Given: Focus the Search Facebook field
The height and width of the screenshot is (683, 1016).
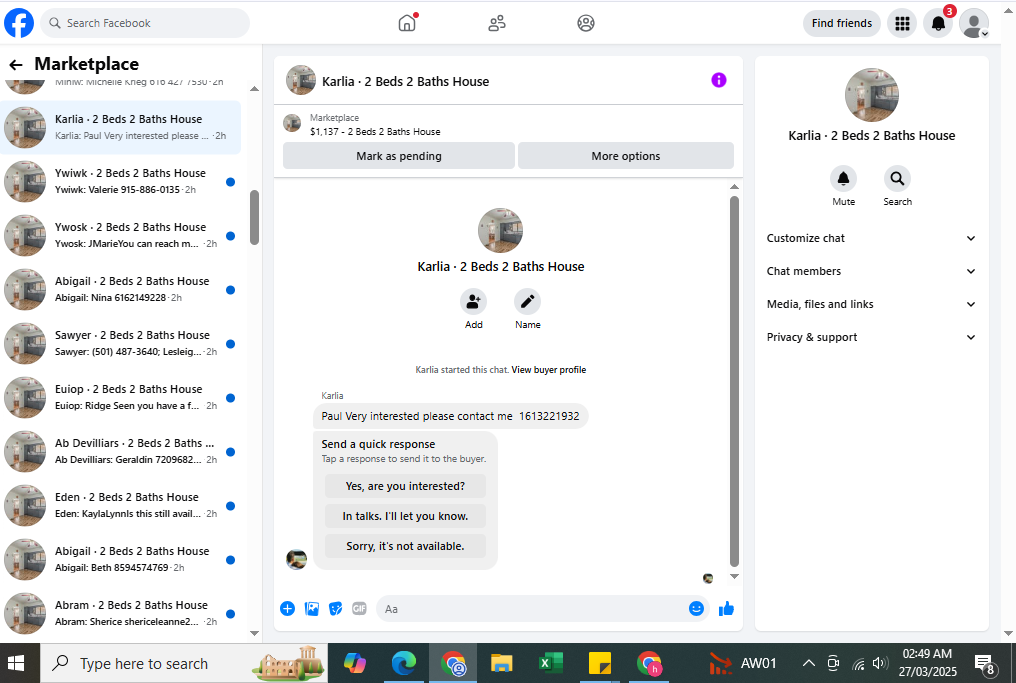Looking at the screenshot, I should point(145,23).
